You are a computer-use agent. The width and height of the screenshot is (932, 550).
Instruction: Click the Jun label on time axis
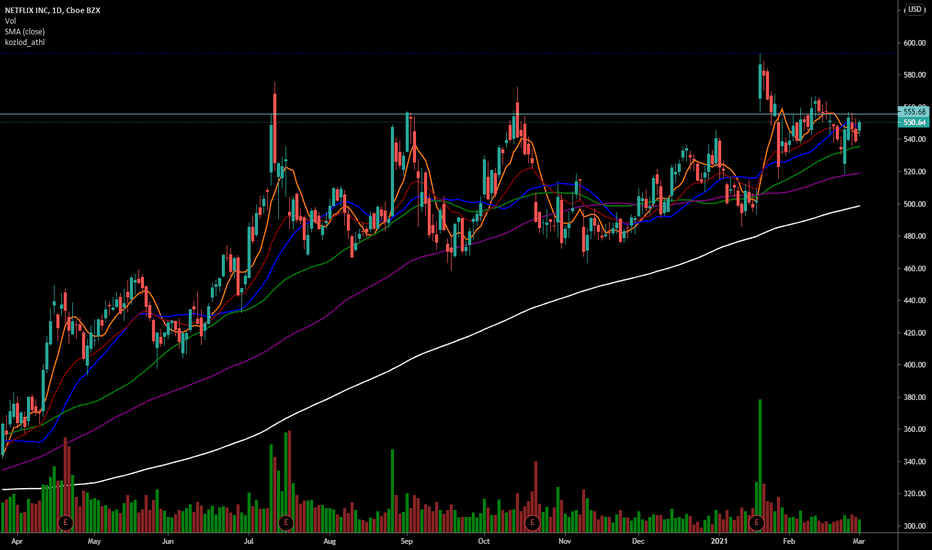(x=168, y=542)
